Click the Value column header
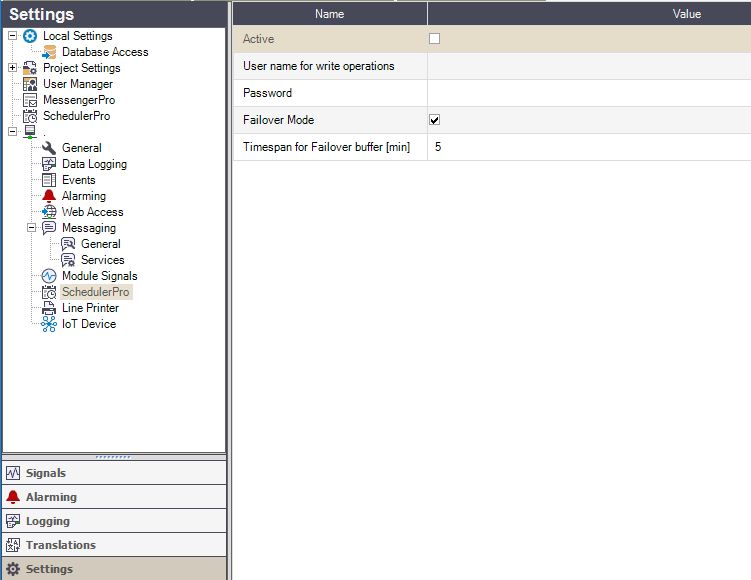The width and height of the screenshot is (751, 580). tap(589, 14)
